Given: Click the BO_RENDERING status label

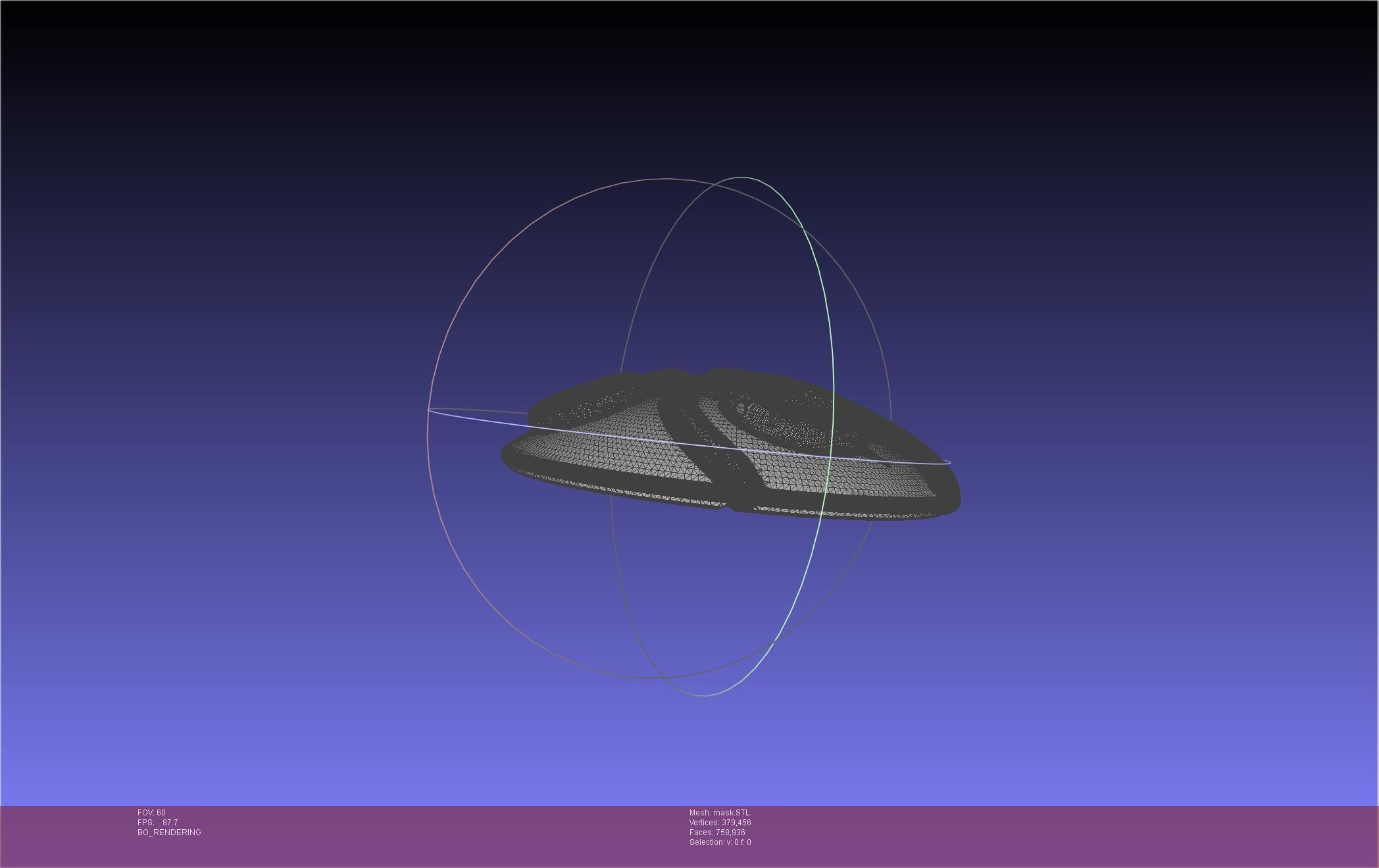Looking at the screenshot, I should tap(169, 832).
